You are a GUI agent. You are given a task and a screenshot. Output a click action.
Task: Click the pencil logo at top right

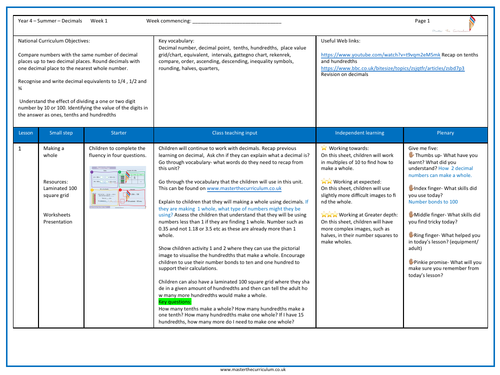(x=472, y=23)
